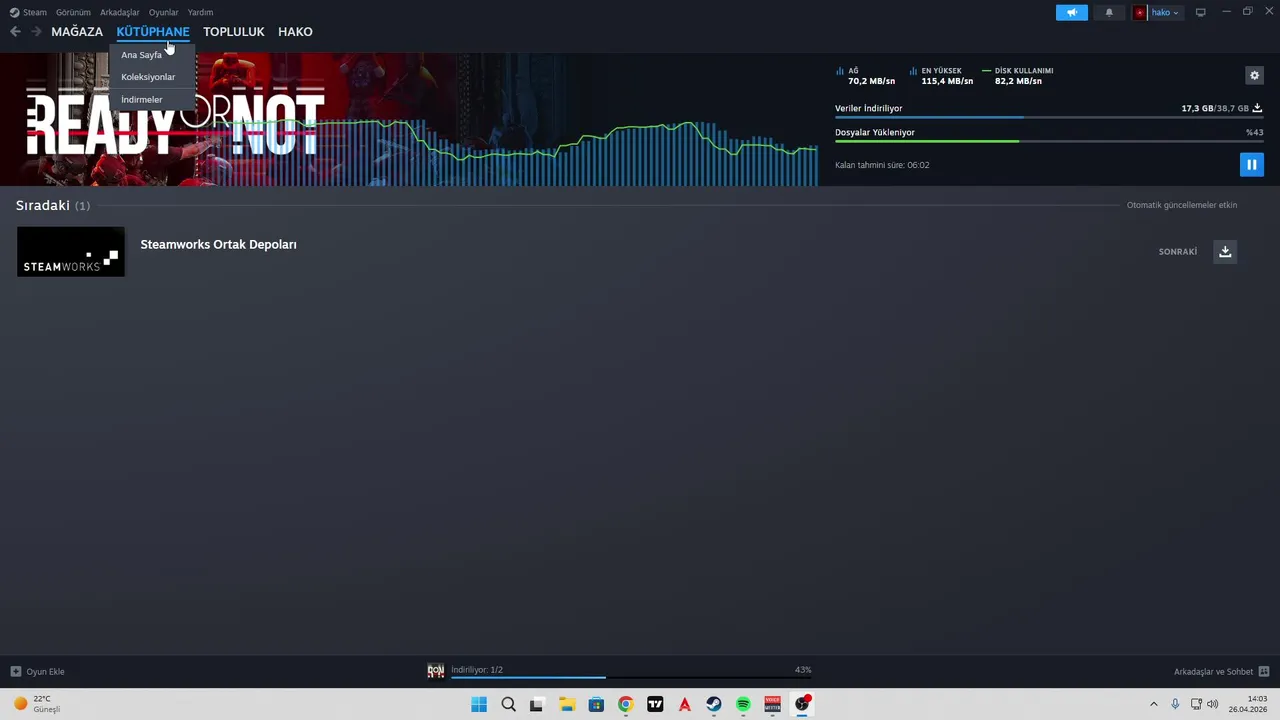Open the notifications bell
The image size is (1280, 720).
(1109, 12)
